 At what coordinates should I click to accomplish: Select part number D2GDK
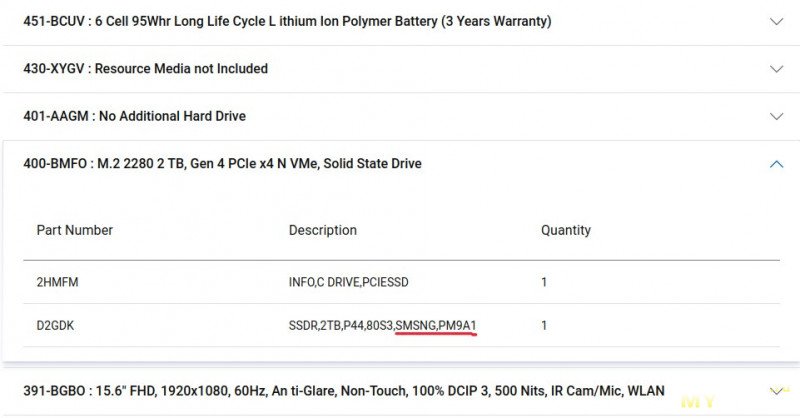pos(57,325)
